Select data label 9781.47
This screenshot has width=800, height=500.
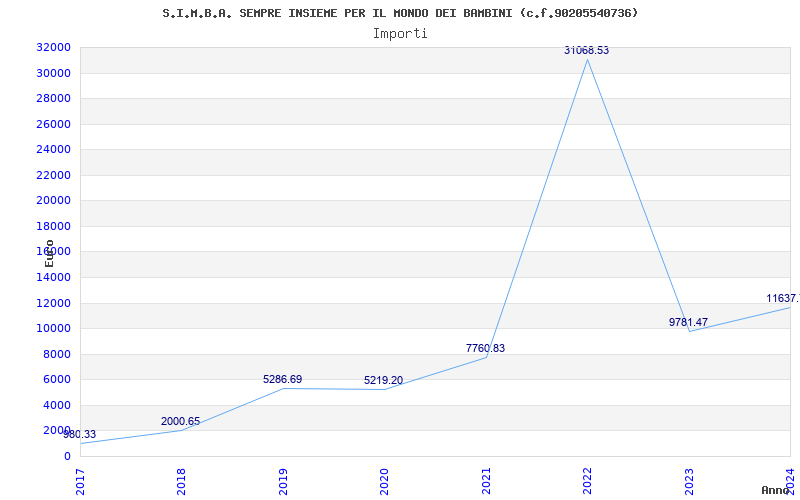click(688, 322)
